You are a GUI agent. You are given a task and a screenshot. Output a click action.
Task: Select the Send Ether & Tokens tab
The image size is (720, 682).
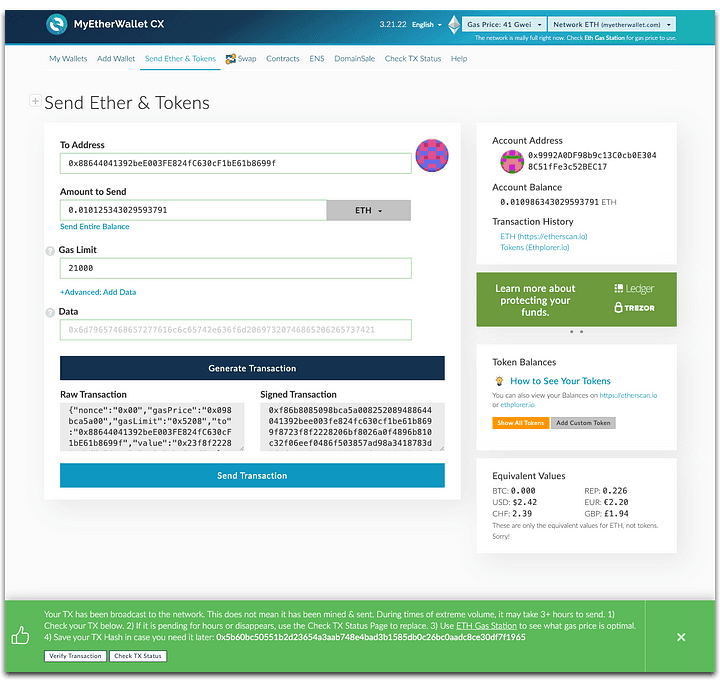(180, 59)
